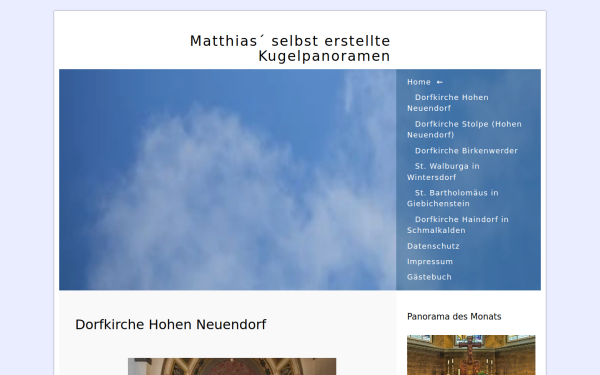
Task: Select Dorfkirche Birkenwerder in navigation
Action: pos(466,150)
